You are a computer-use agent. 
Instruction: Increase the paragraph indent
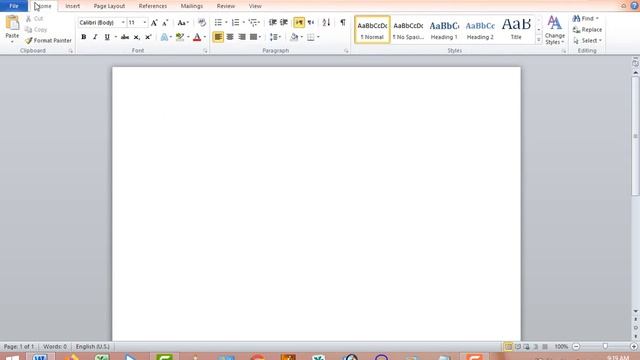(284, 22)
